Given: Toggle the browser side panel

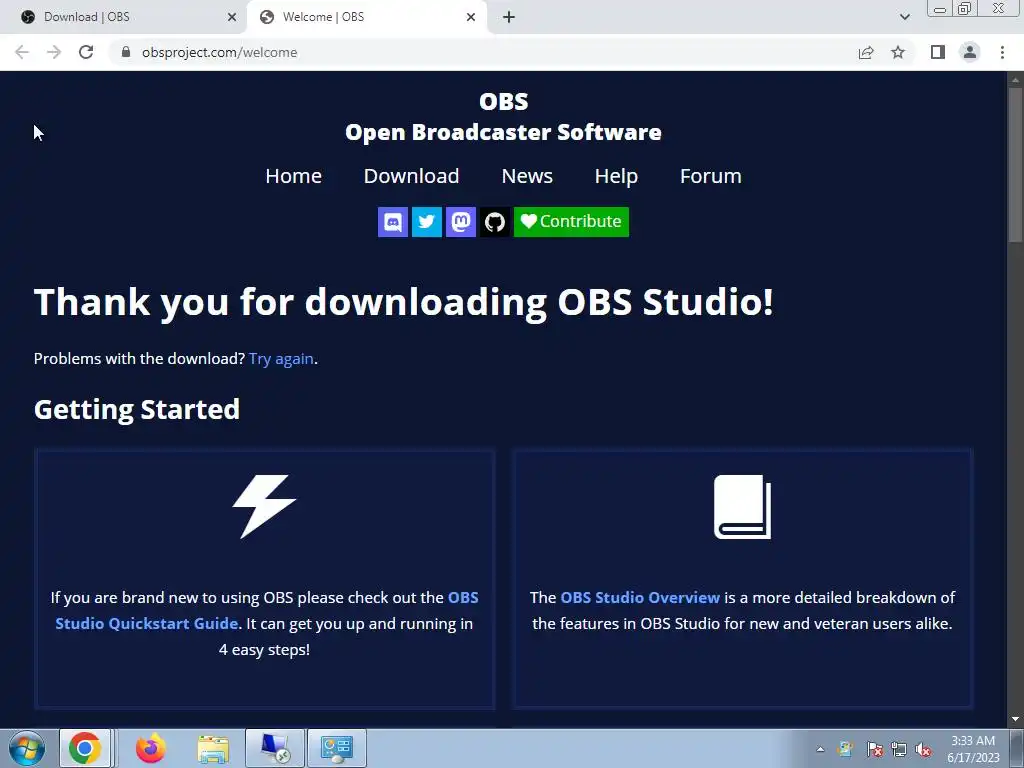Looking at the screenshot, I should 938,52.
